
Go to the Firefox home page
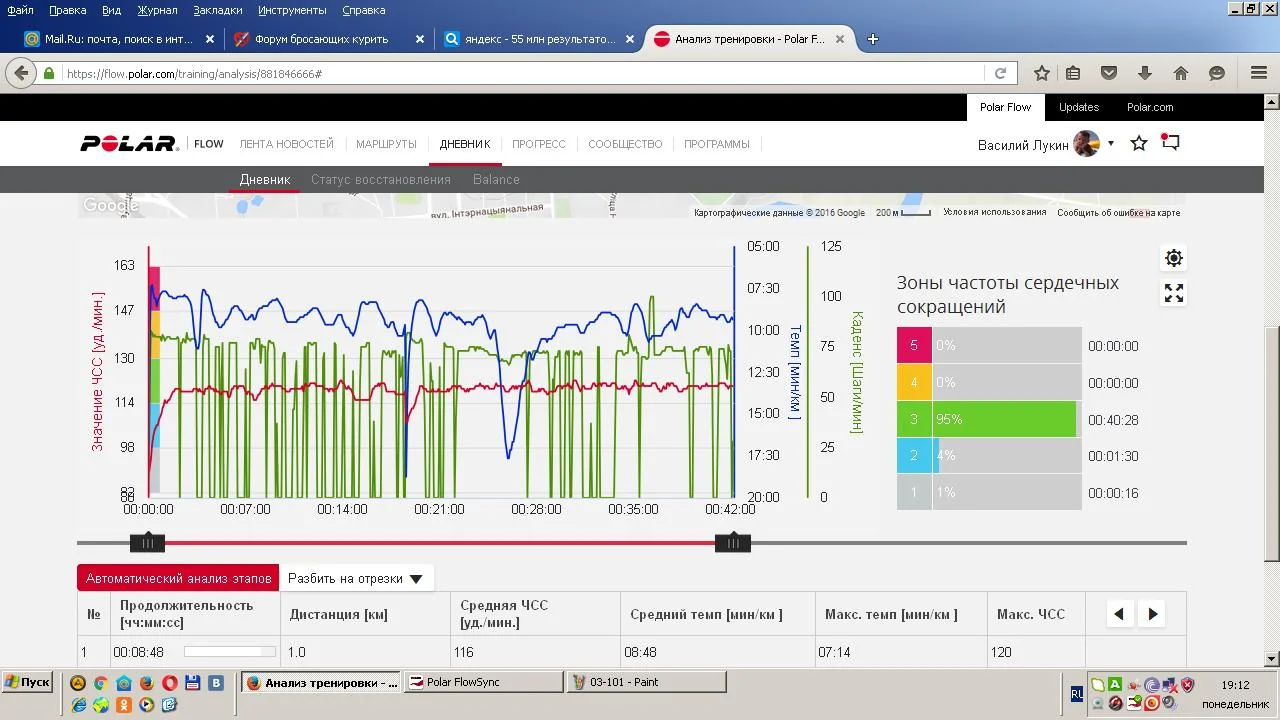[1181, 73]
